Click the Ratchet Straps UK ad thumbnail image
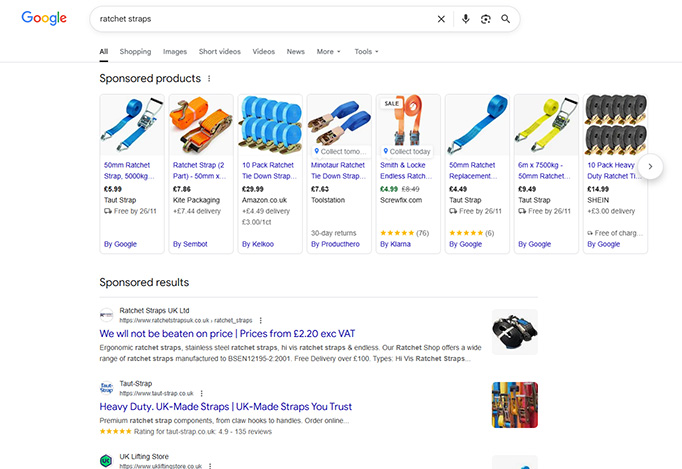This screenshot has width=682, height=469. [x=514, y=332]
